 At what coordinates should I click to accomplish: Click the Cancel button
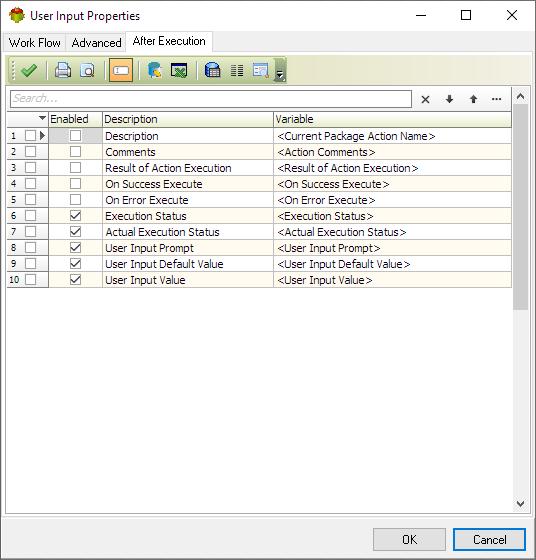pyautogui.click(x=489, y=539)
